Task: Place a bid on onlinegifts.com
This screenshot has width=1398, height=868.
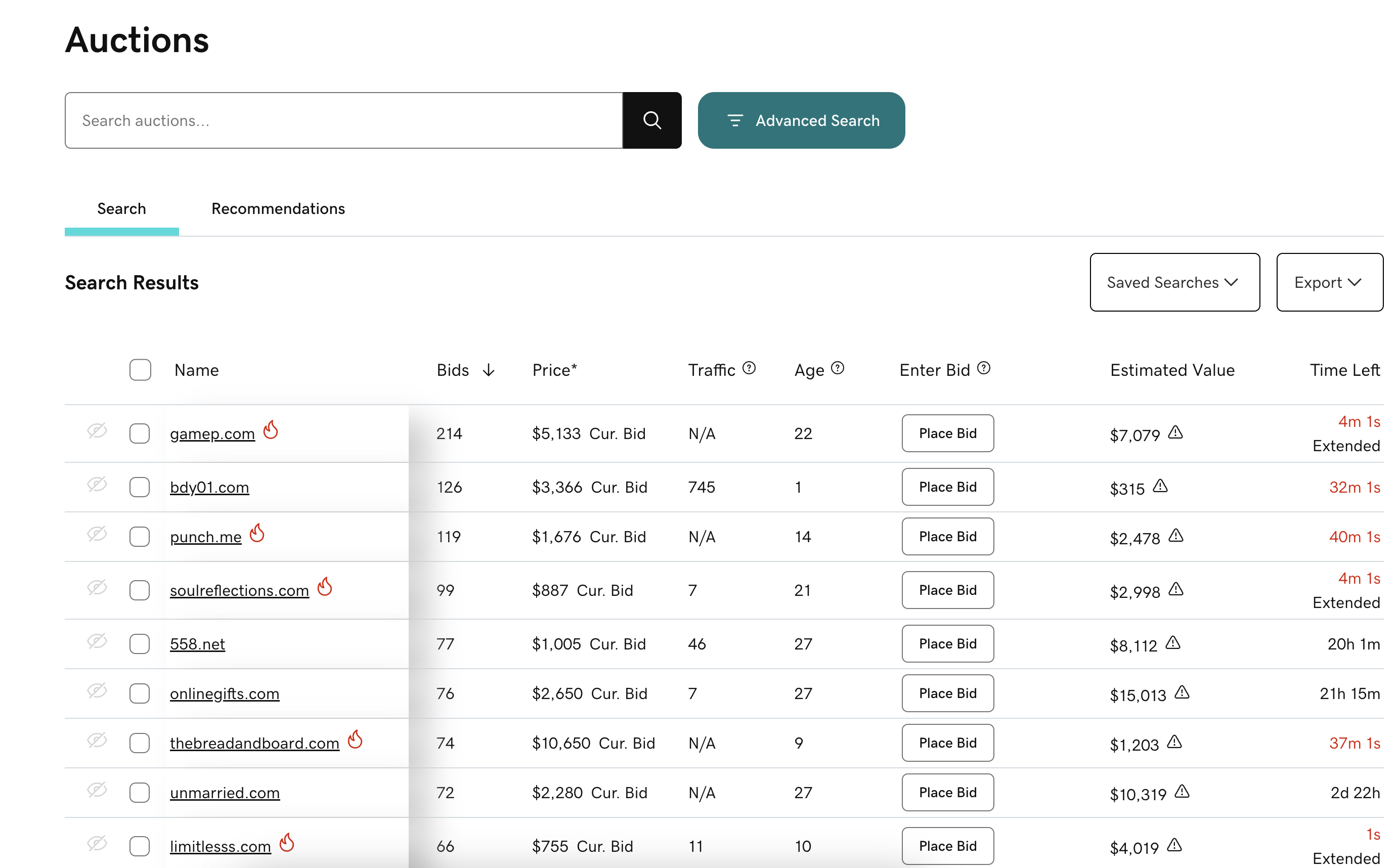Action: coord(947,693)
